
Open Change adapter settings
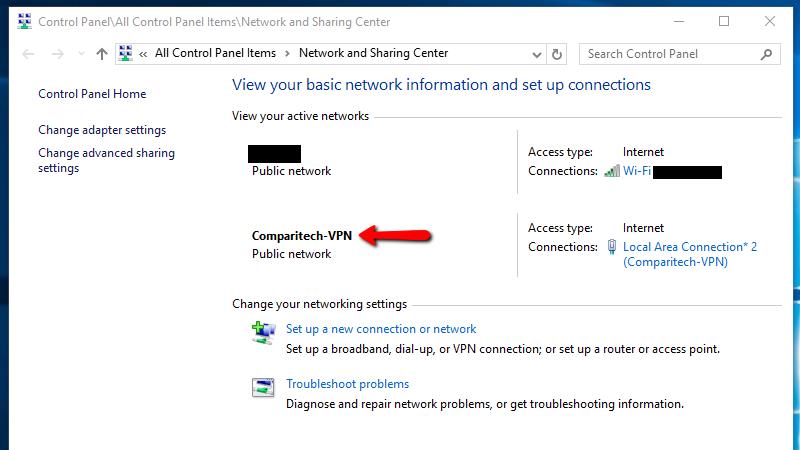(102, 130)
